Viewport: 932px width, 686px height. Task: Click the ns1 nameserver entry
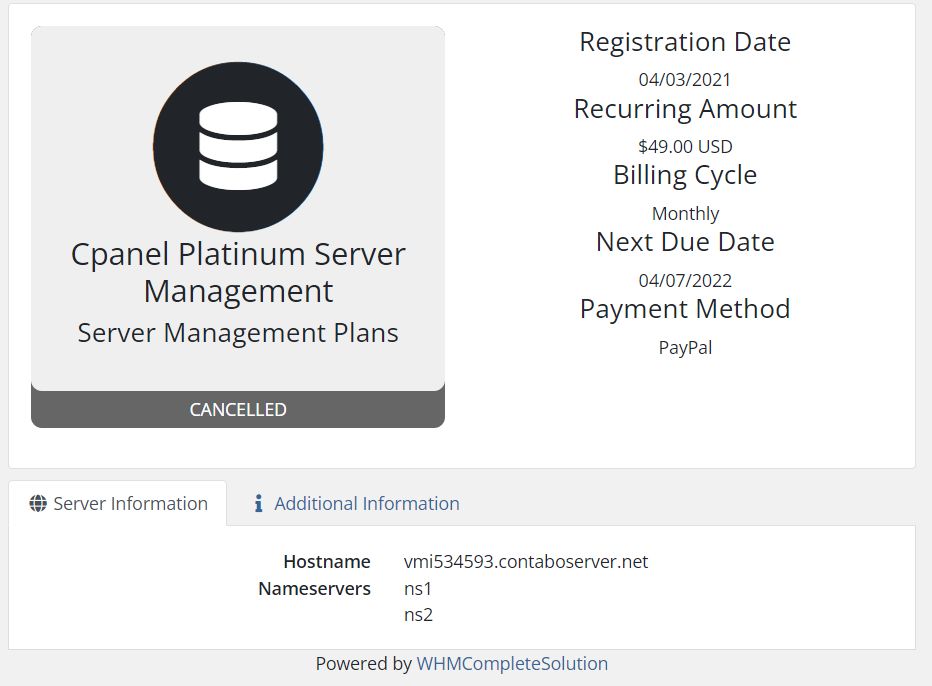tap(418, 589)
